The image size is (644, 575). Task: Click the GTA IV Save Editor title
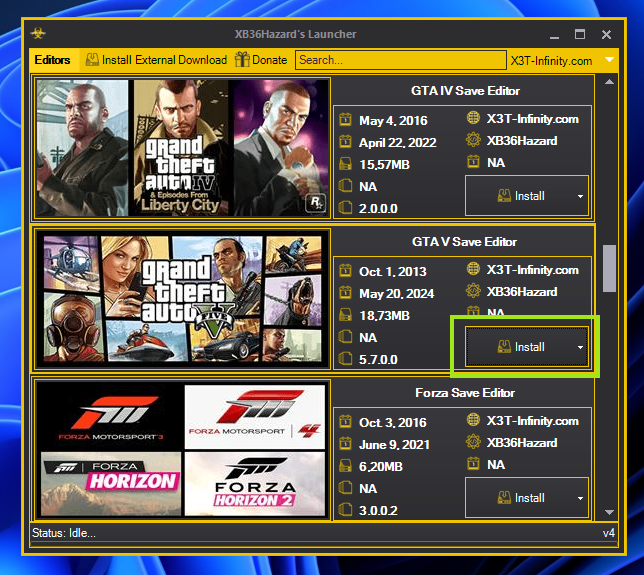tap(465, 91)
